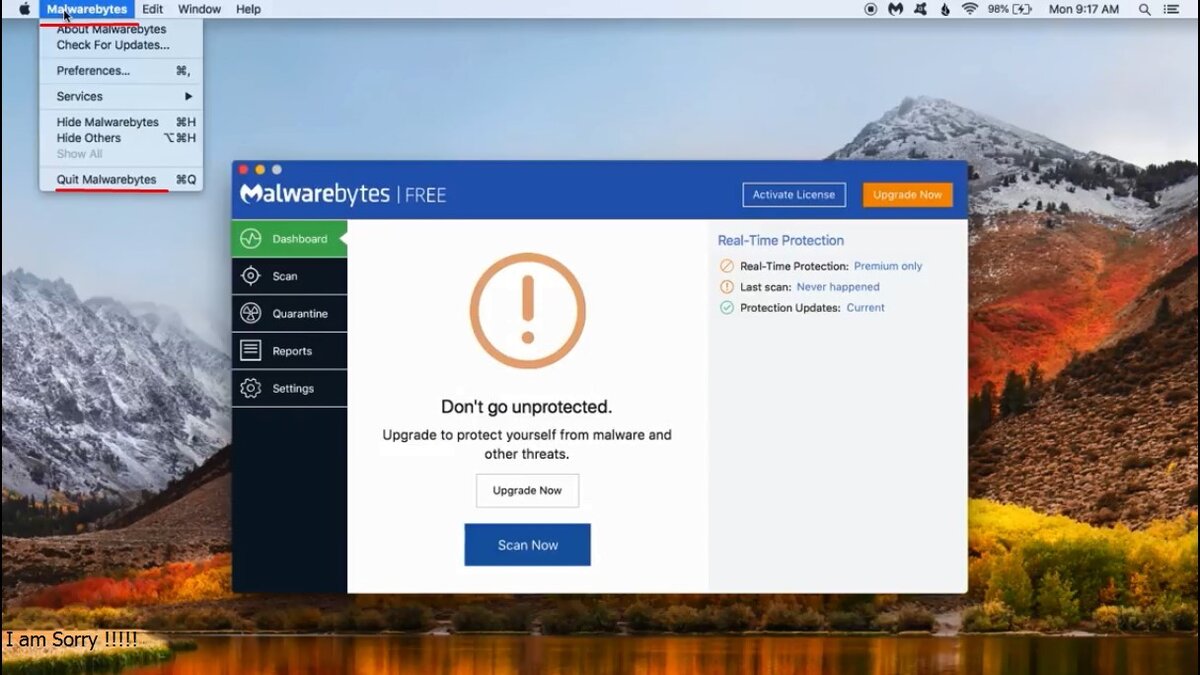Expand the Services submenu arrow
Screen dimensions: 1200x675
pos(188,97)
